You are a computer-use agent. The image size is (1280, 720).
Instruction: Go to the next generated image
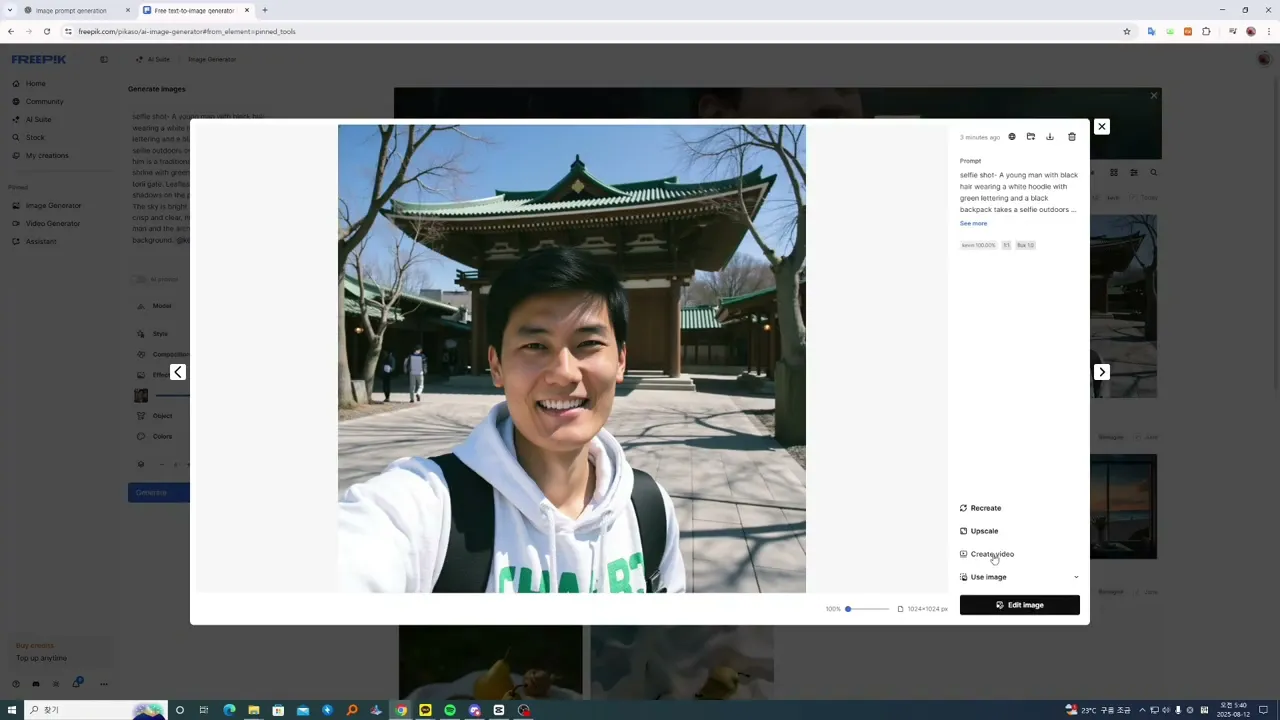pos(1101,372)
